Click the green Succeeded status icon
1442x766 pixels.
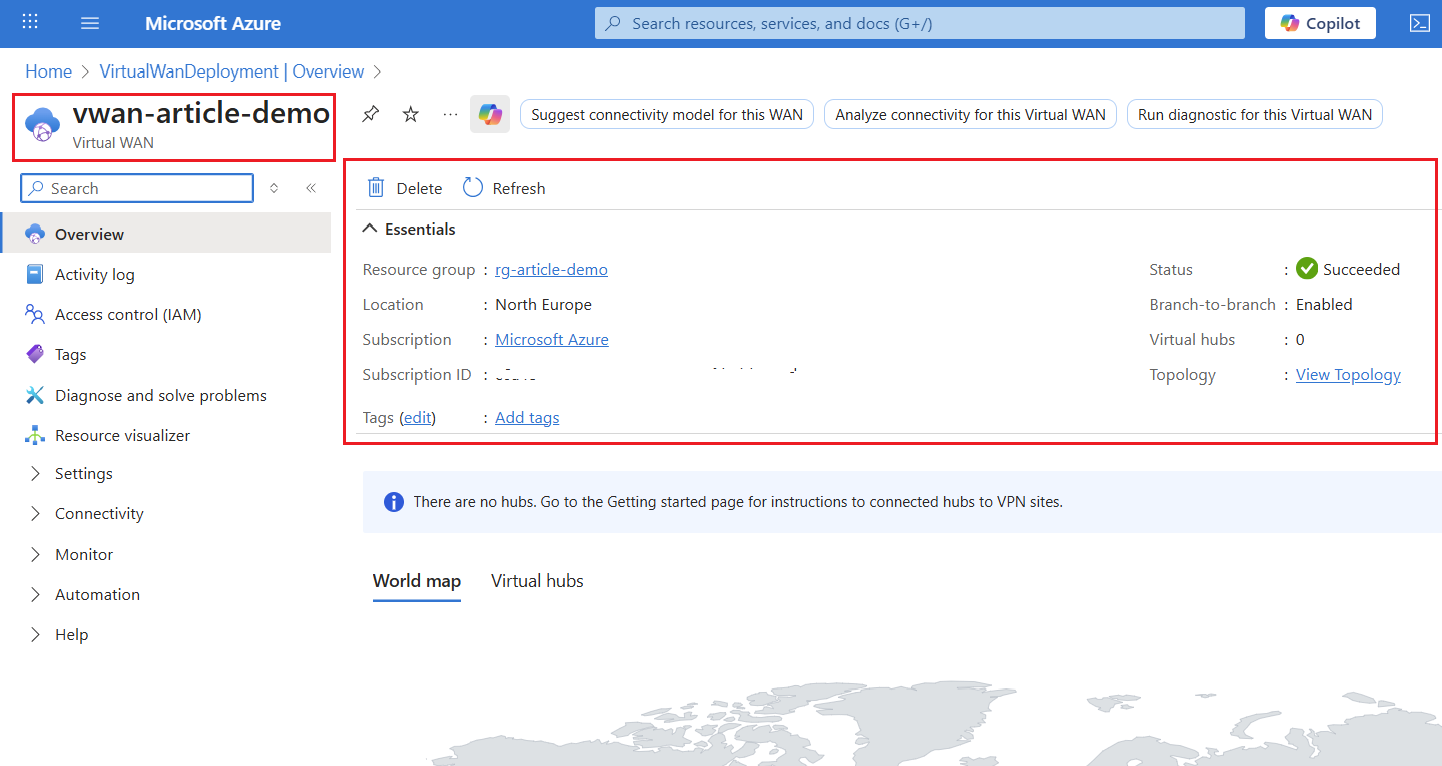coord(1307,269)
